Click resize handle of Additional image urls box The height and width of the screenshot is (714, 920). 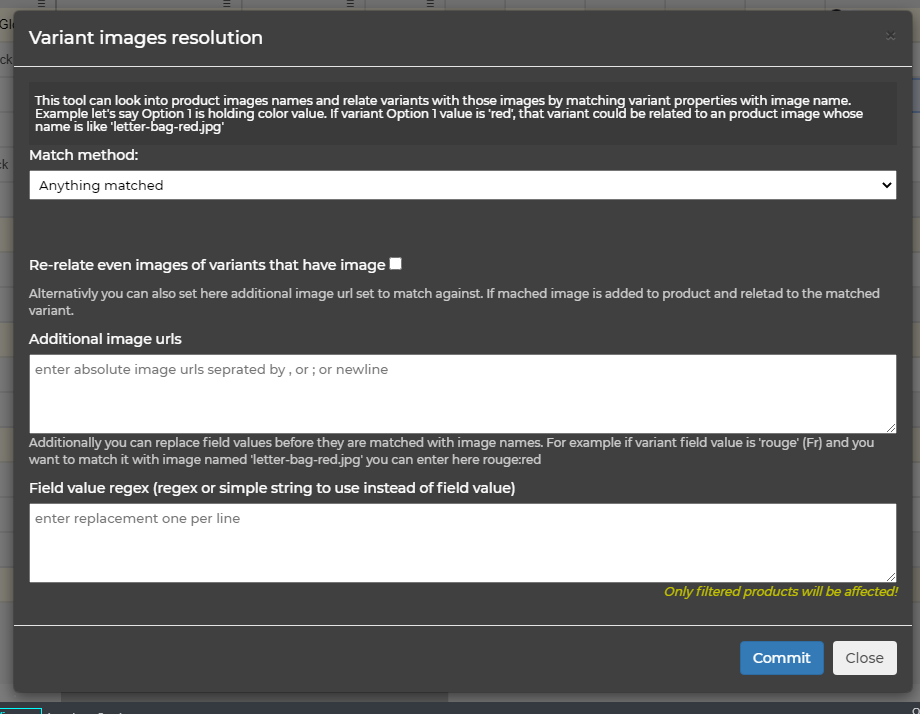point(891,428)
